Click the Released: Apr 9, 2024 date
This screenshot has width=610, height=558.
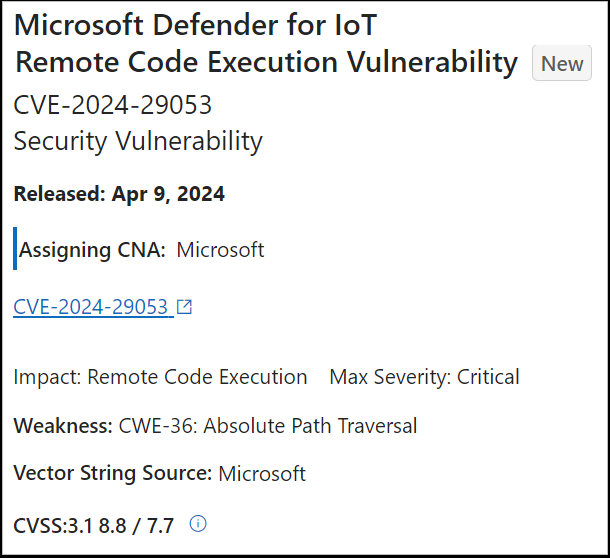119,194
